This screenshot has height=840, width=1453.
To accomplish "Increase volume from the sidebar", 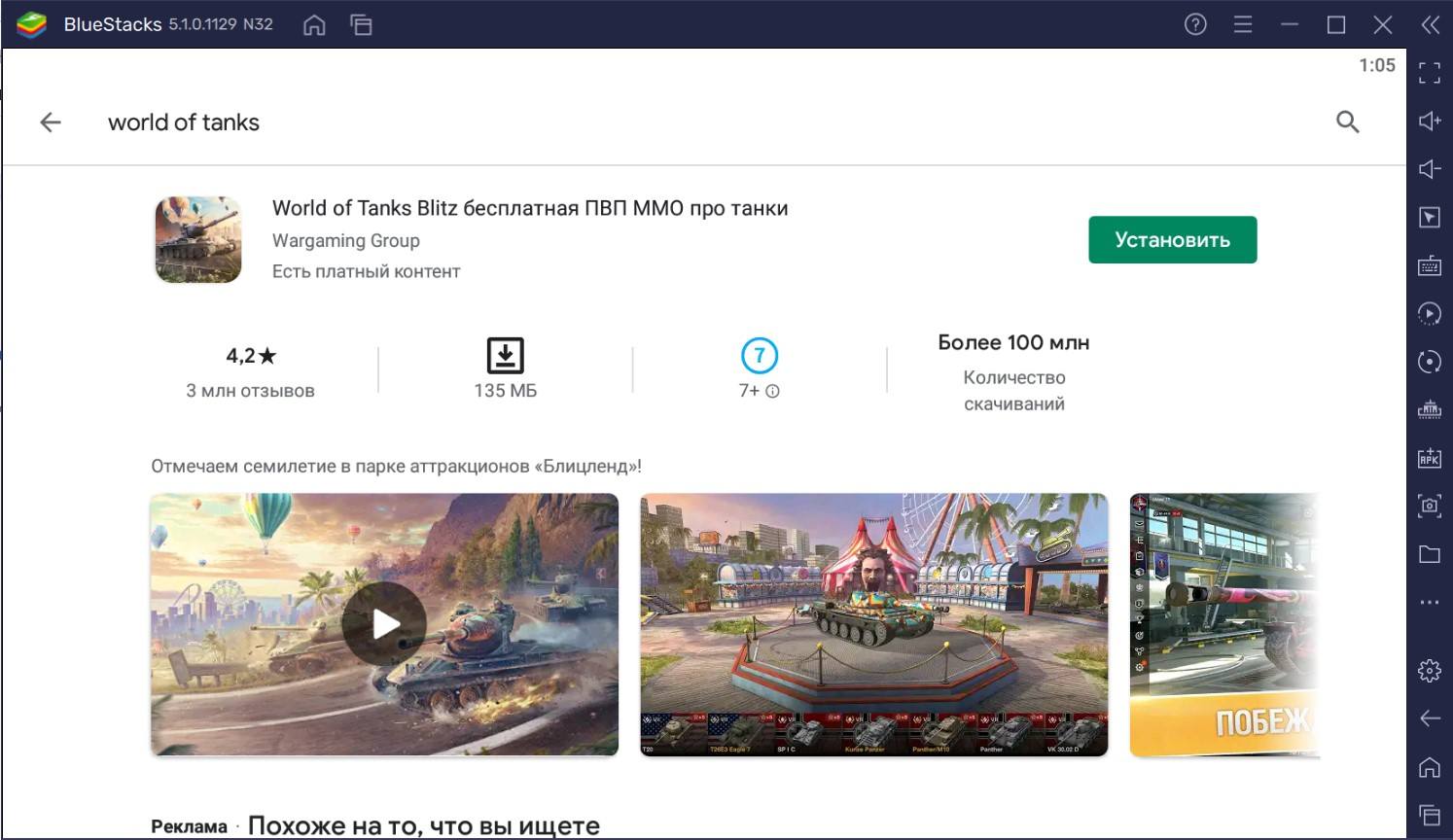I will 1429,121.
